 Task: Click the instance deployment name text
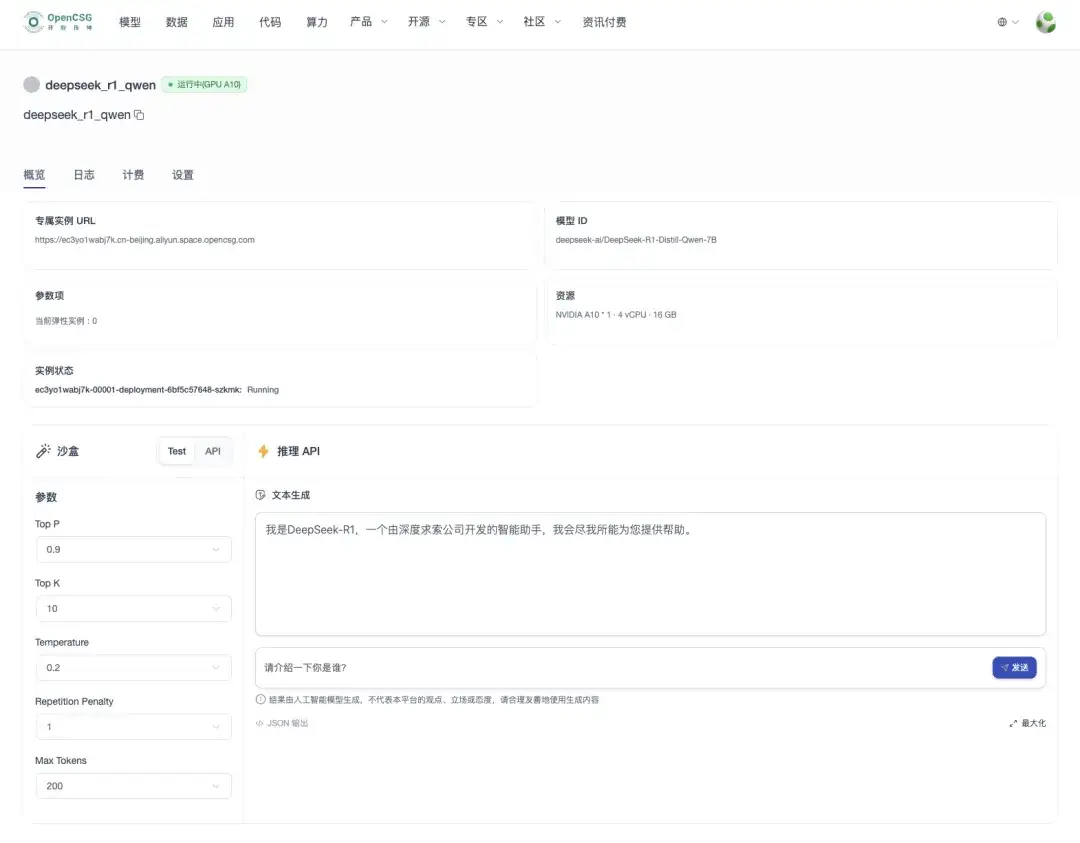pyautogui.click(x=138, y=390)
